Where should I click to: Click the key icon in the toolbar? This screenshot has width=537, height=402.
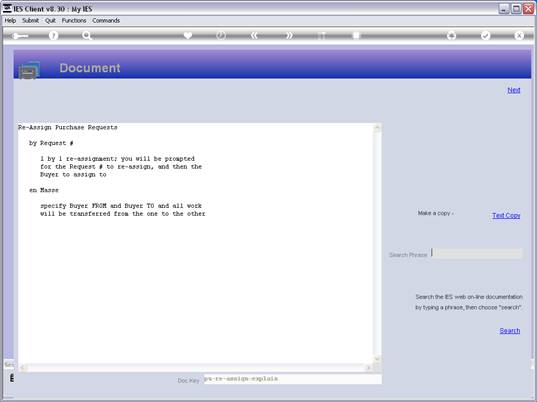pyautogui.click(x=20, y=36)
